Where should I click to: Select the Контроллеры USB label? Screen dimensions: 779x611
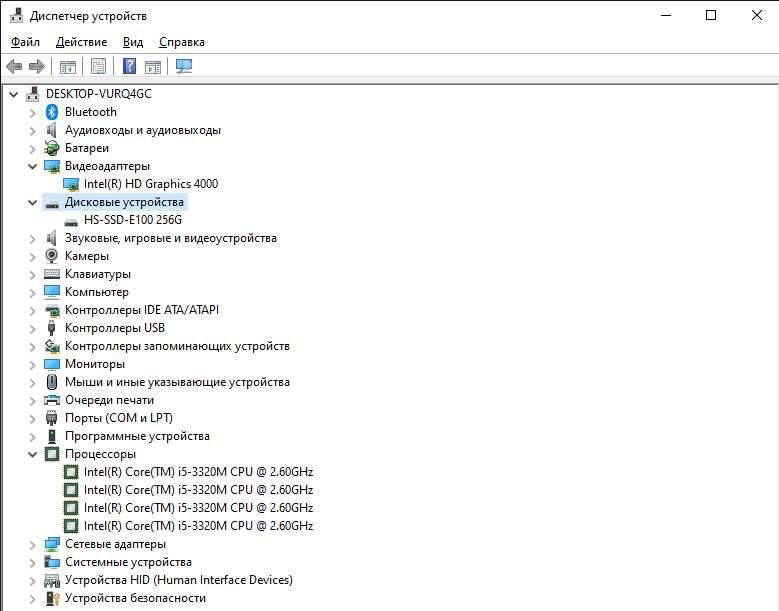pos(115,328)
